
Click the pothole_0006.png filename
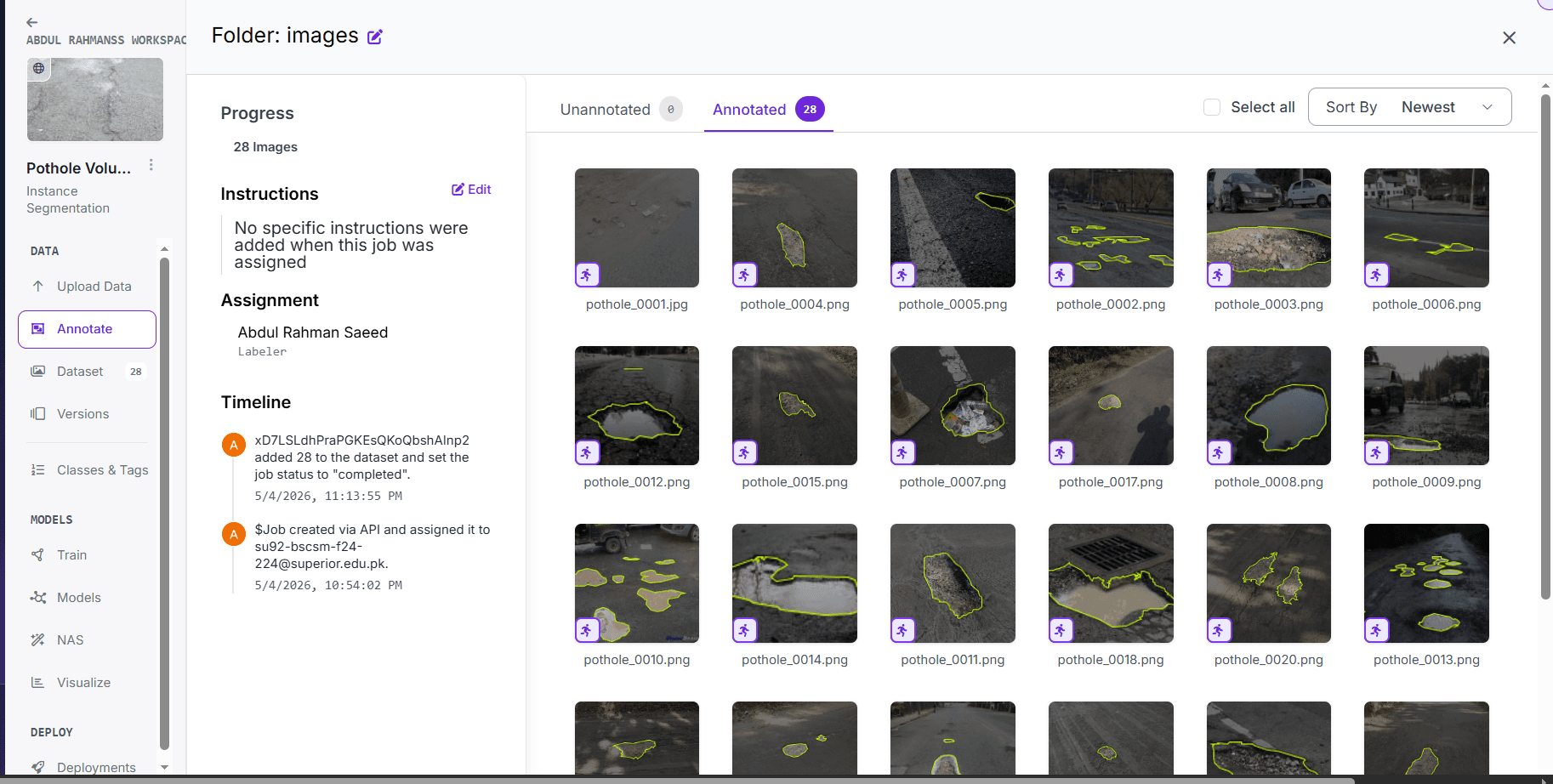point(1426,304)
